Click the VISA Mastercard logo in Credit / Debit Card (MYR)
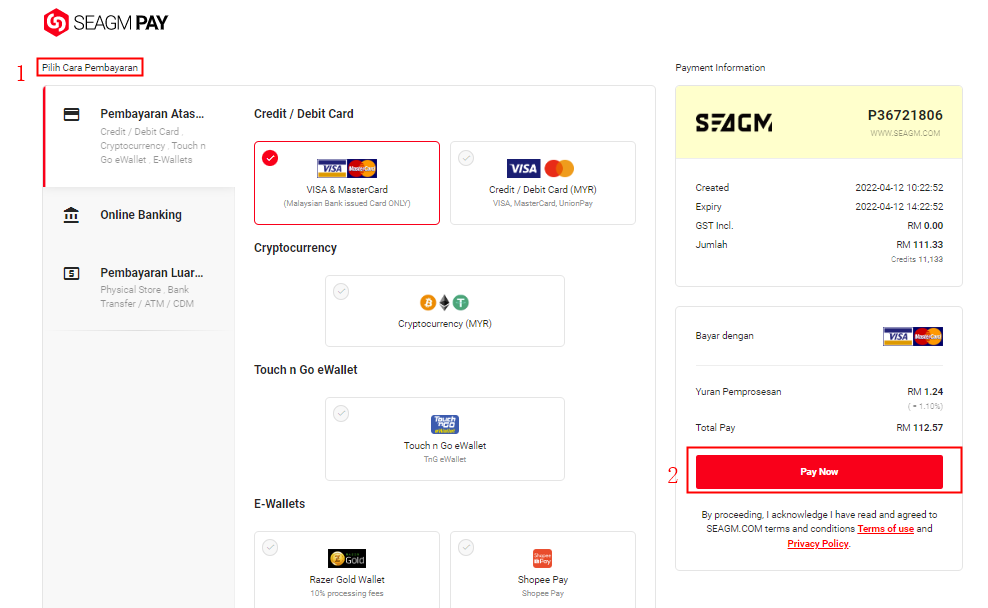The width and height of the screenshot is (988, 608). (541, 168)
